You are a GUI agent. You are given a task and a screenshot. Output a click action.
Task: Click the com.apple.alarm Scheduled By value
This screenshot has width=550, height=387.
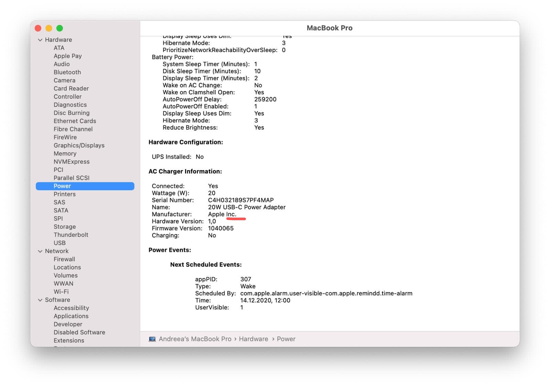point(326,293)
